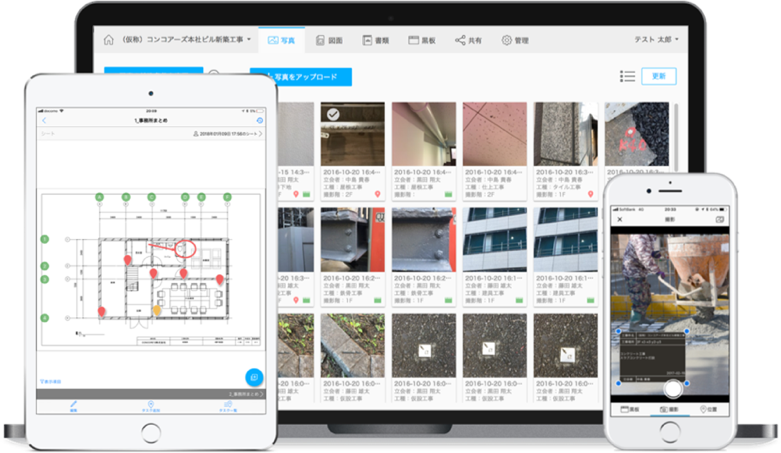Tap the flip camera icon on phone
Screen dimensions: 781x453
(719, 219)
